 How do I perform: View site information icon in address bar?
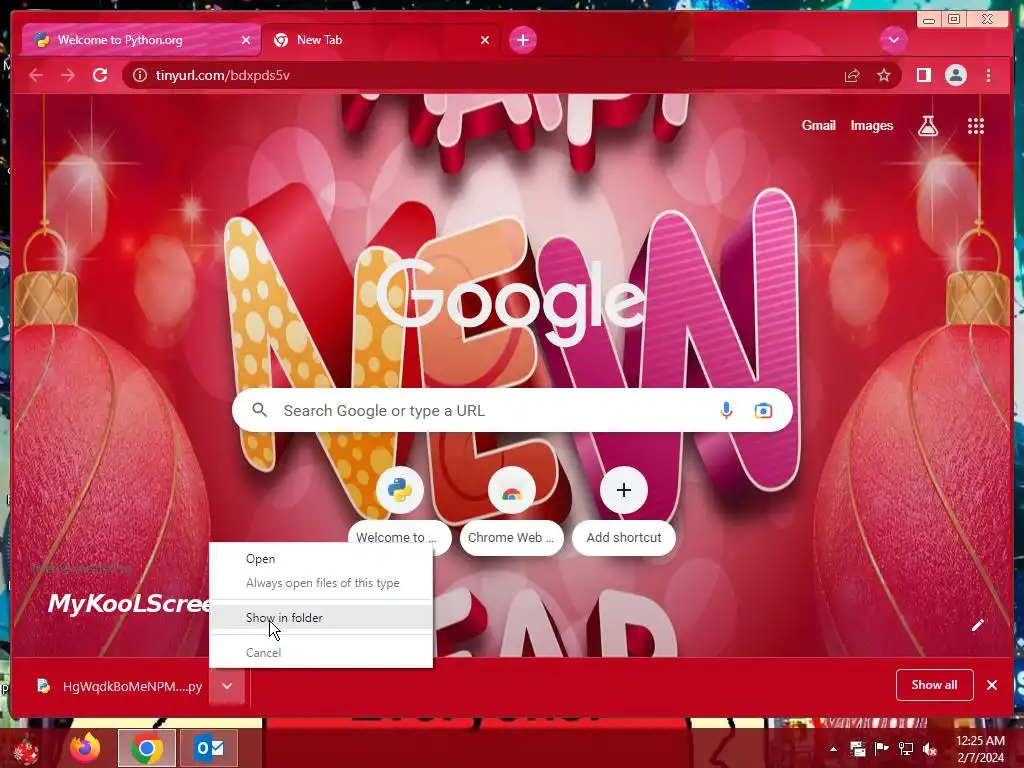140,76
